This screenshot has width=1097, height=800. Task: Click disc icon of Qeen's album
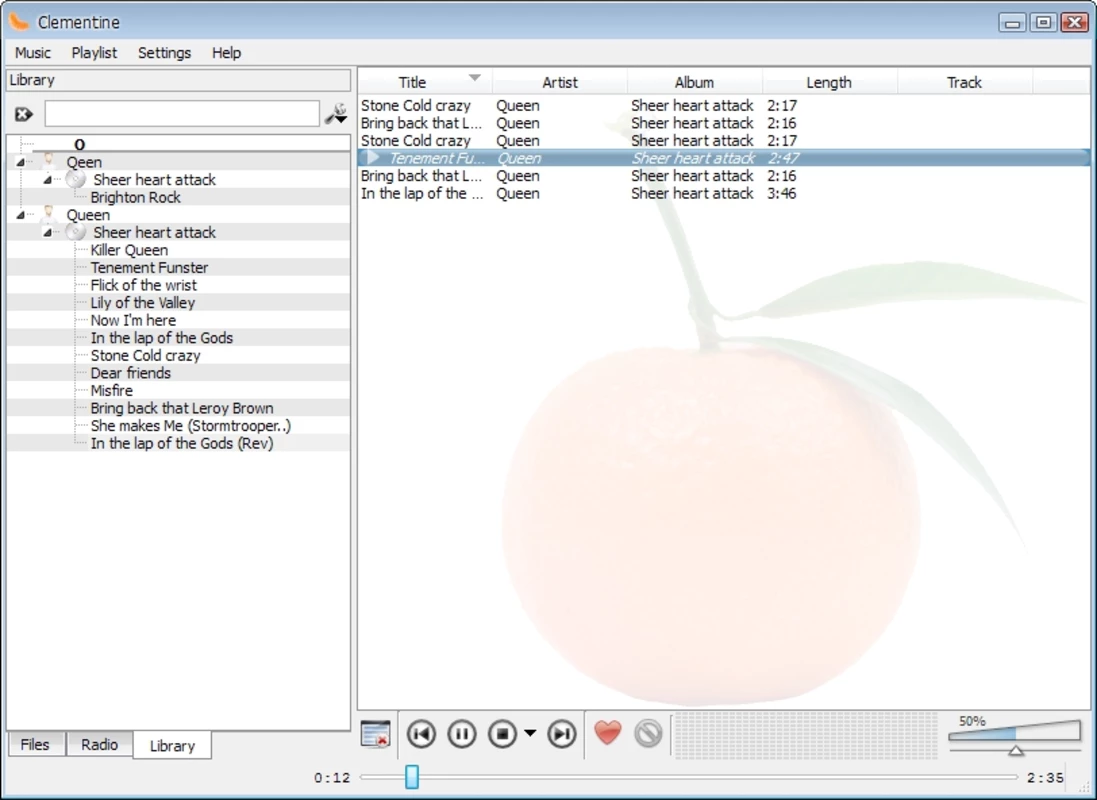coord(76,179)
